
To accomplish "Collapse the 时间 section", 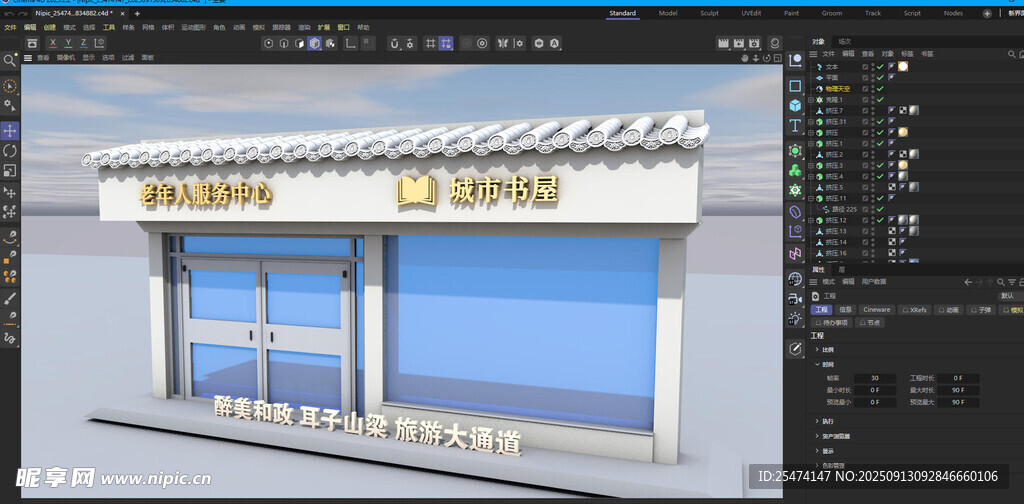I will click(818, 364).
